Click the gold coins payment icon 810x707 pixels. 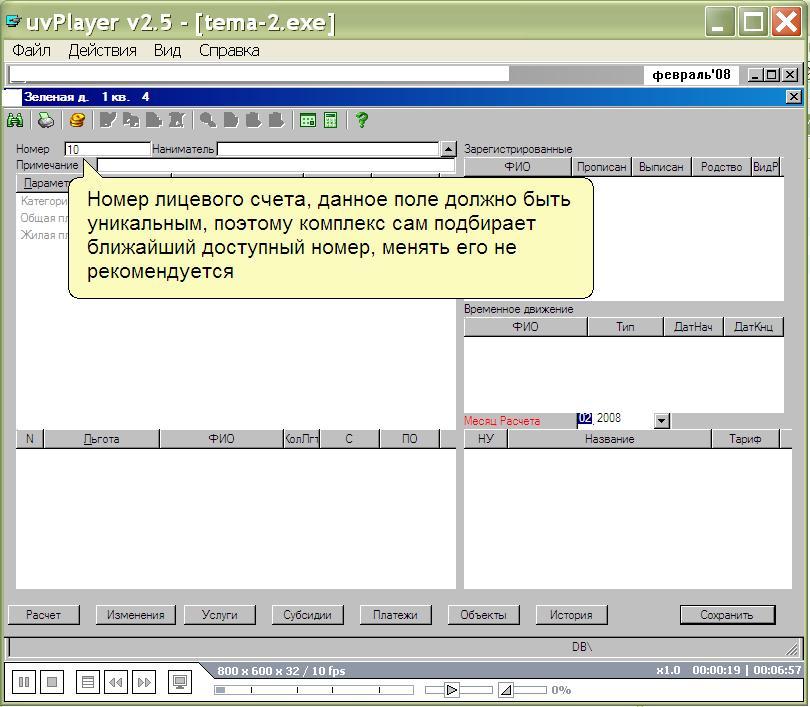pos(77,120)
